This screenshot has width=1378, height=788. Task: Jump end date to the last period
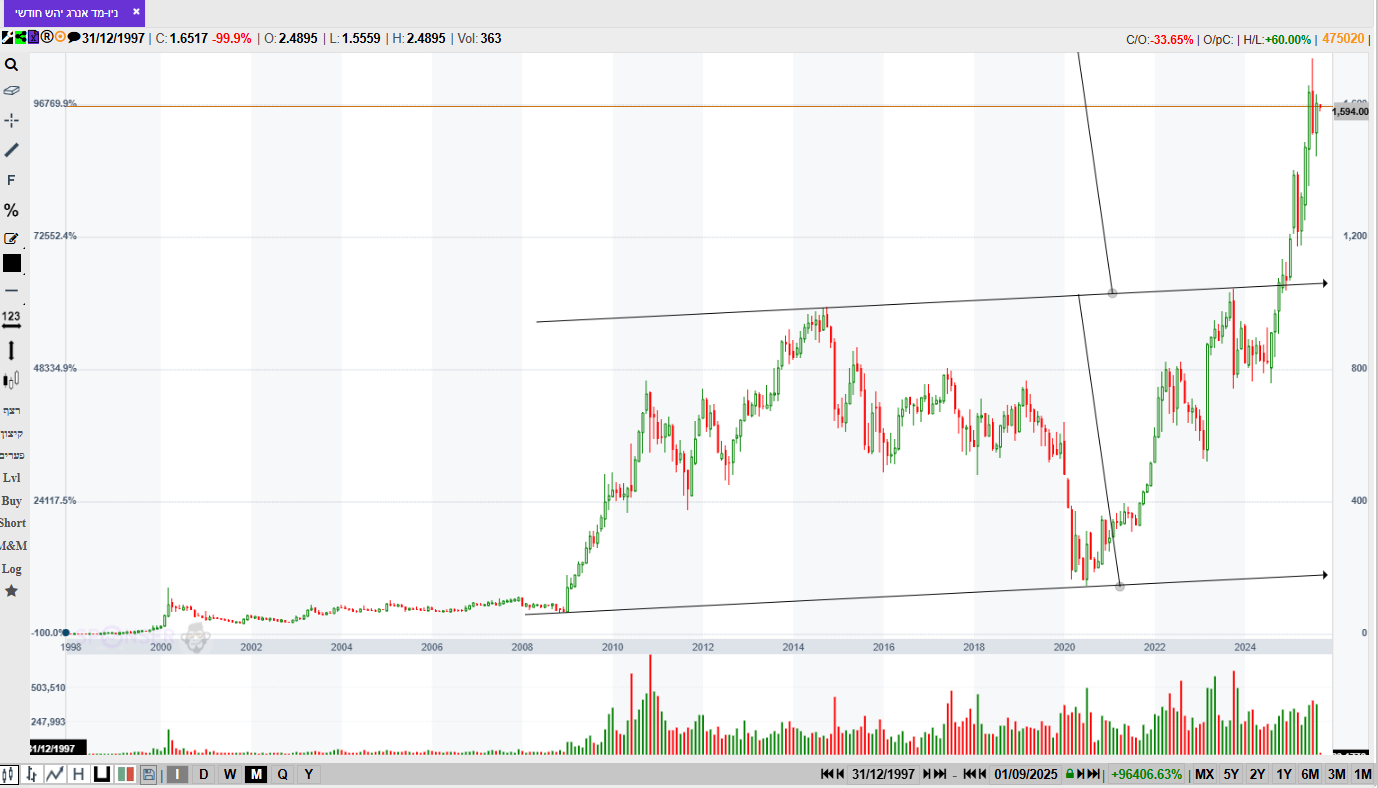pyautogui.click(x=1094, y=774)
